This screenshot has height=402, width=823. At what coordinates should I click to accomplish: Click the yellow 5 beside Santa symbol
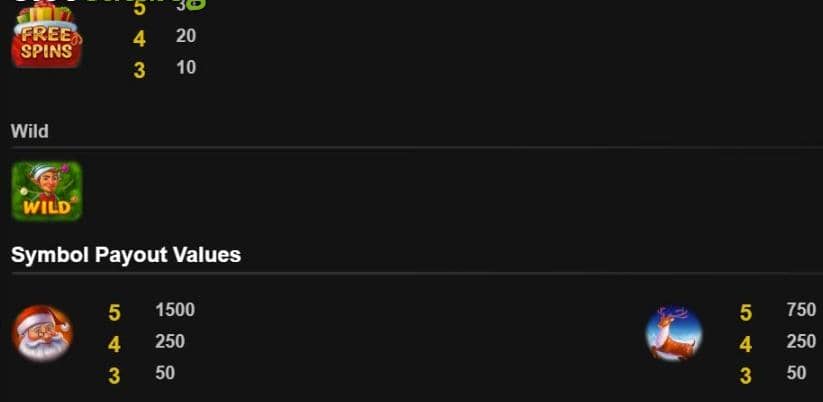pyautogui.click(x=114, y=313)
